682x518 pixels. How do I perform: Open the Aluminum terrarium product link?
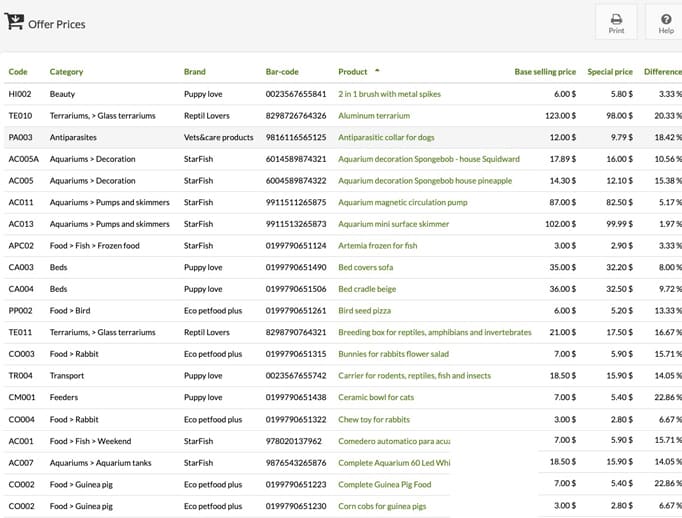pos(374,116)
